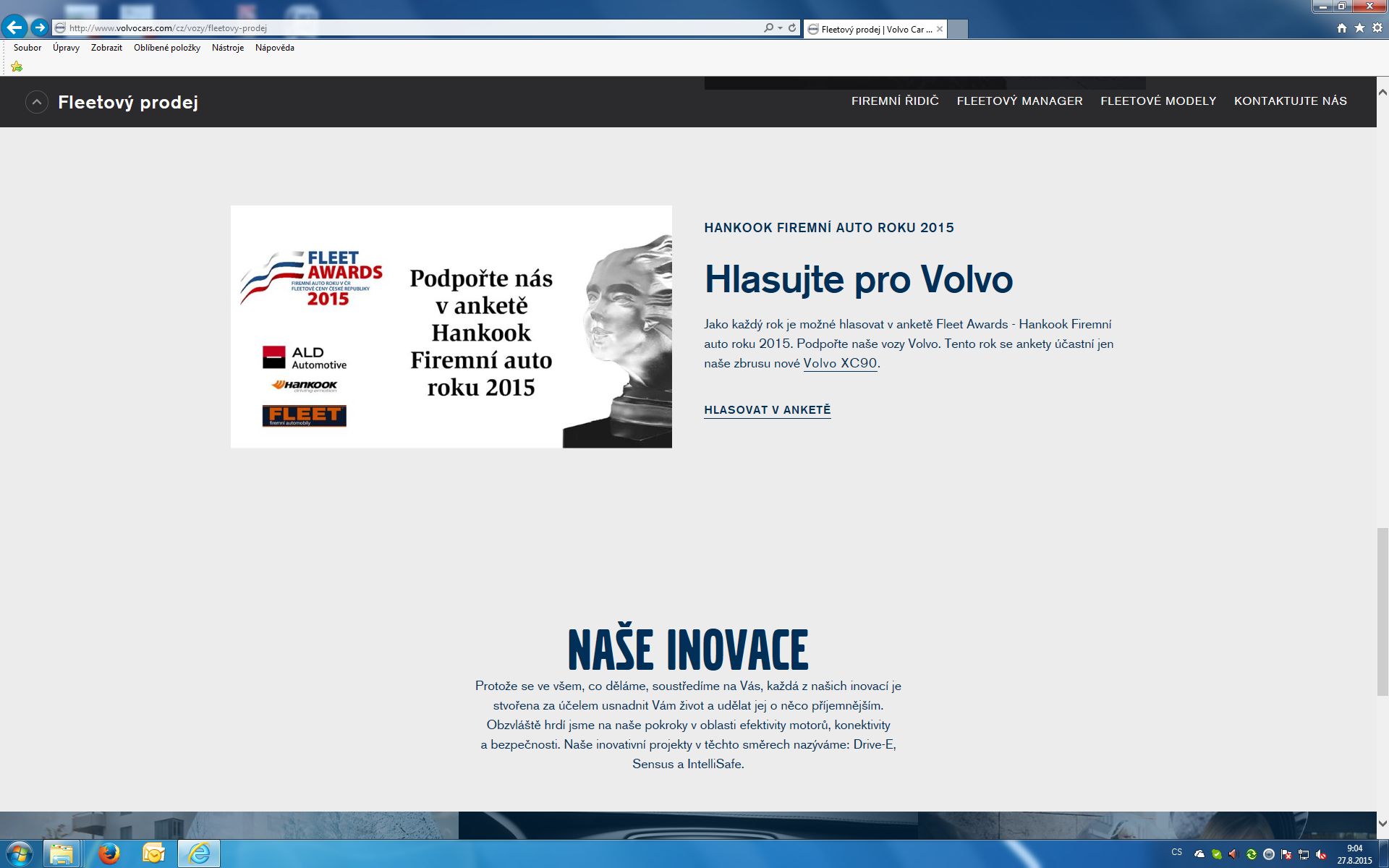Screen dimensions: 1389x868
Task: Click the orange speaker tray icon
Action: (1233, 854)
